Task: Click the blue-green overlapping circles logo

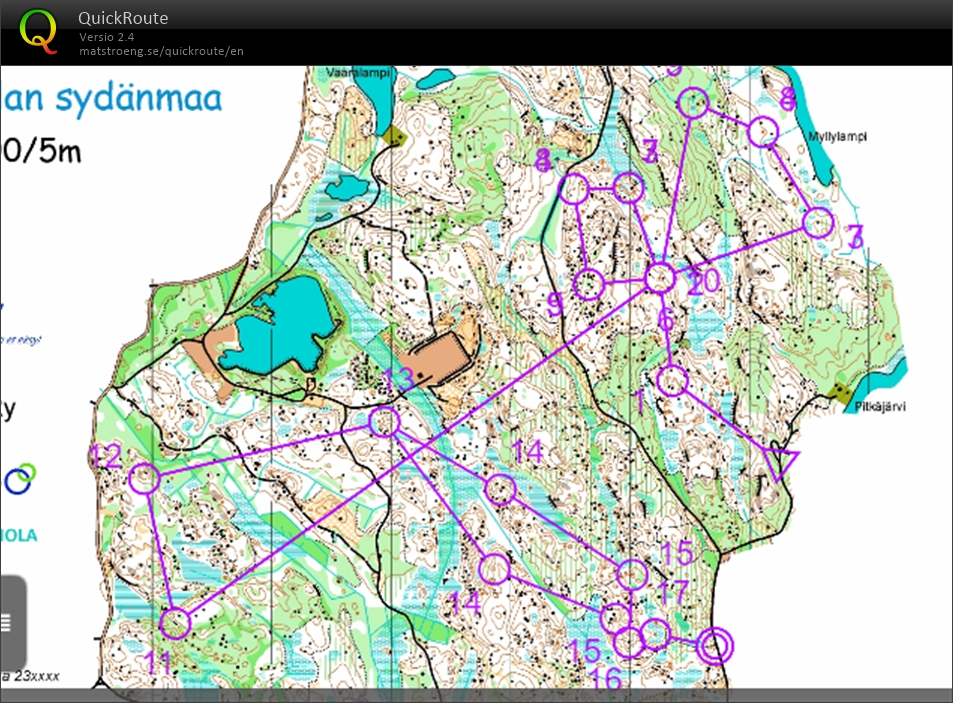Action: point(20,480)
